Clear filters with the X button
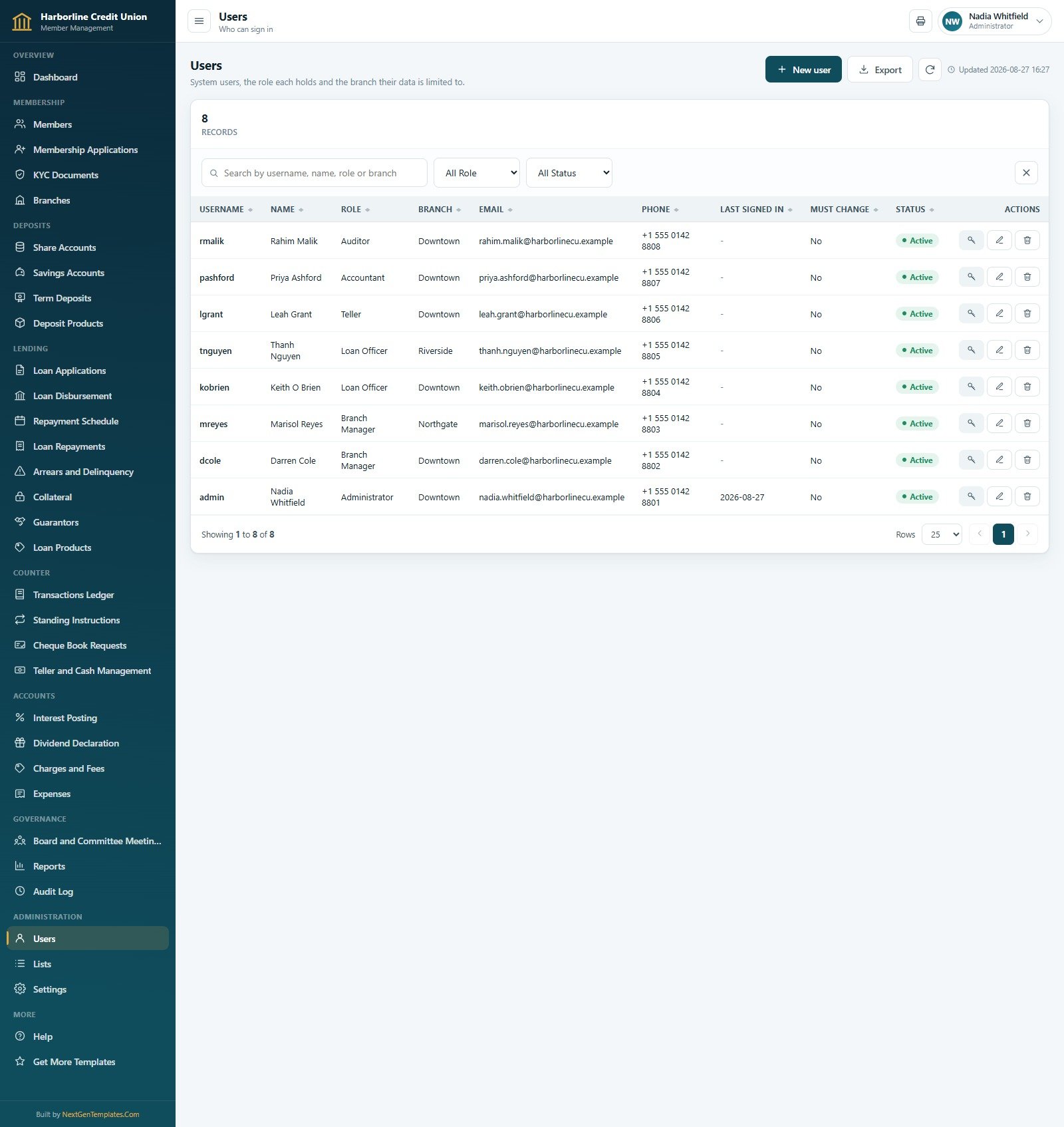The image size is (1064, 1127). coord(1026,173)
